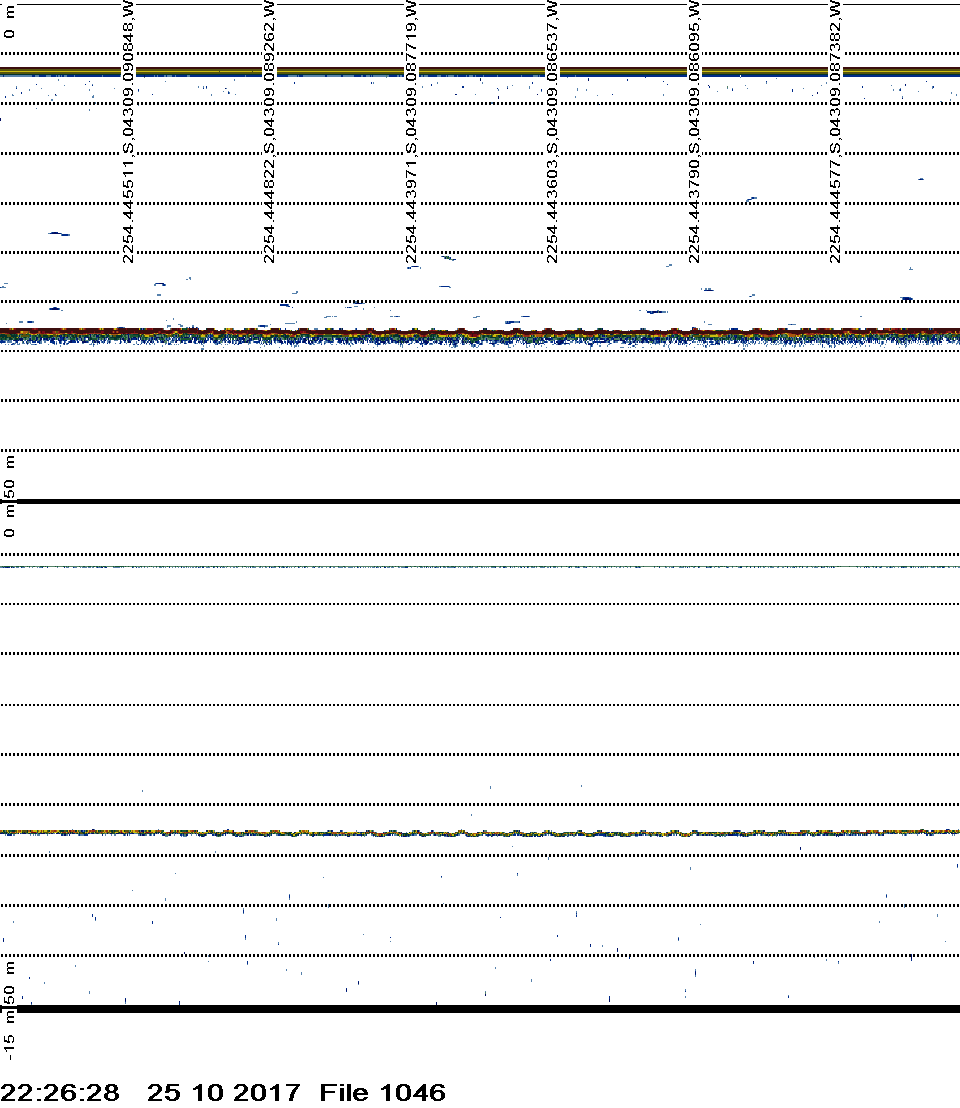Click the date 25 10 2017
This screenshot has width=960, height=1108.
pos(224,1092)
